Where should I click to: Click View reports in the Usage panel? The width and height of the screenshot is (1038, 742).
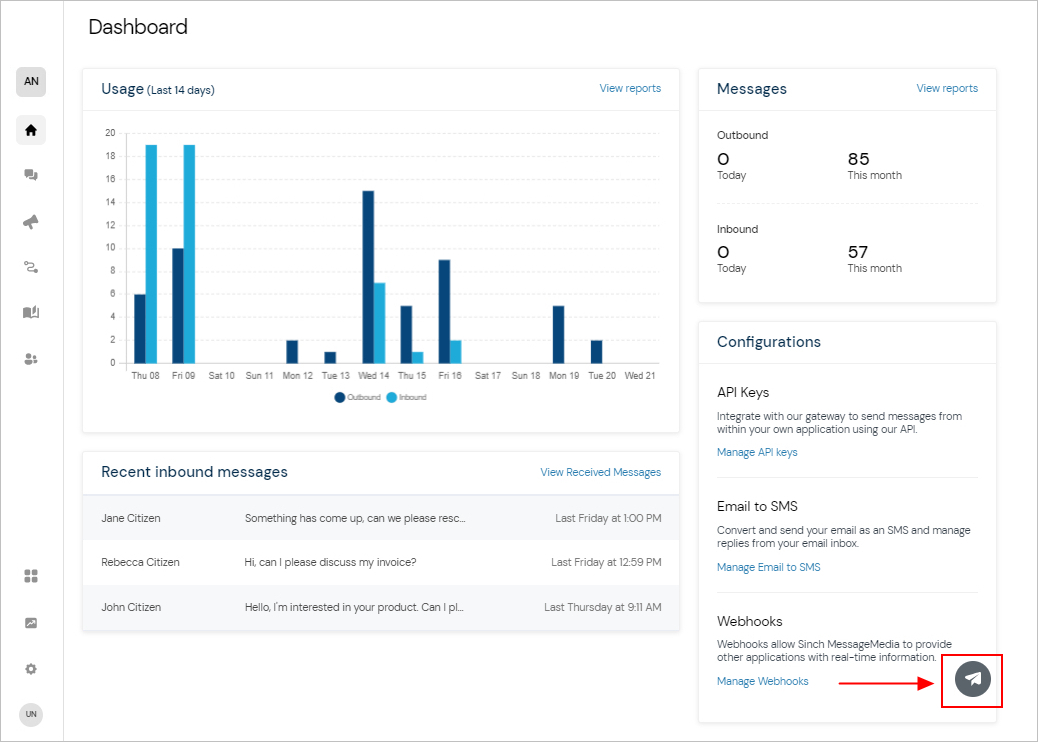coord(630,88)
